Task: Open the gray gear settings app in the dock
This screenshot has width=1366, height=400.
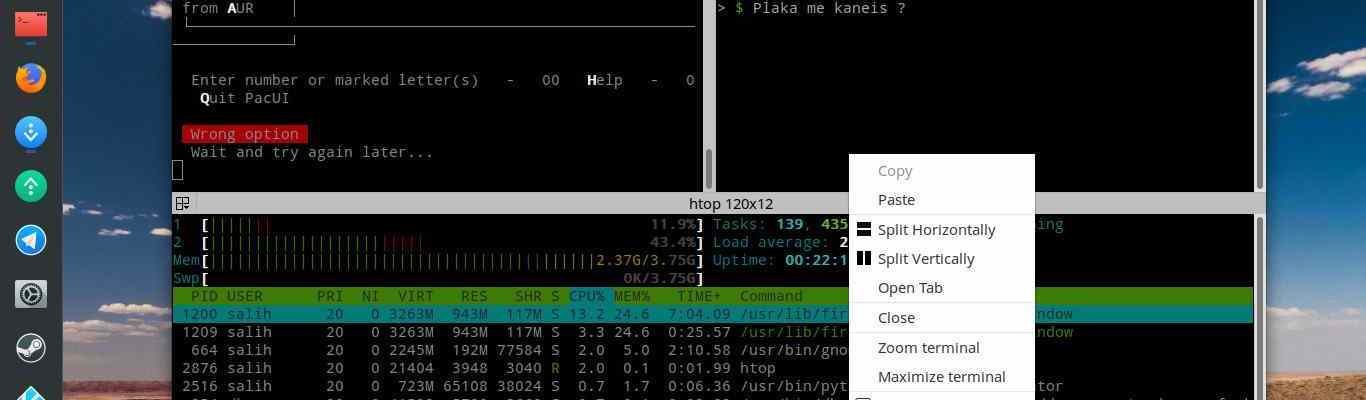Action: tap(30, 294)
